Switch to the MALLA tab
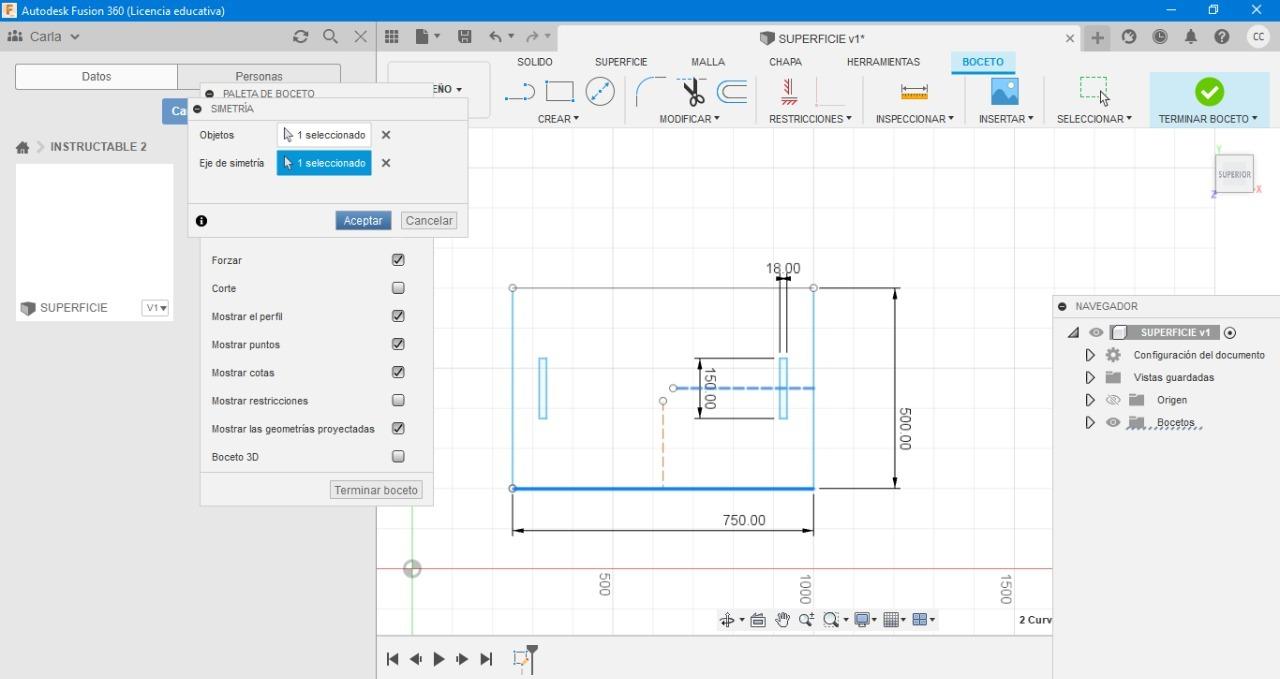 (x=708, y=62)
